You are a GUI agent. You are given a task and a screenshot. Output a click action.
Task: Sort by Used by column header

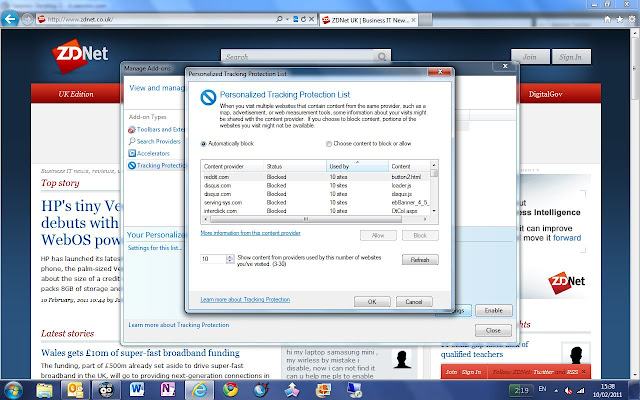point(358,166)
